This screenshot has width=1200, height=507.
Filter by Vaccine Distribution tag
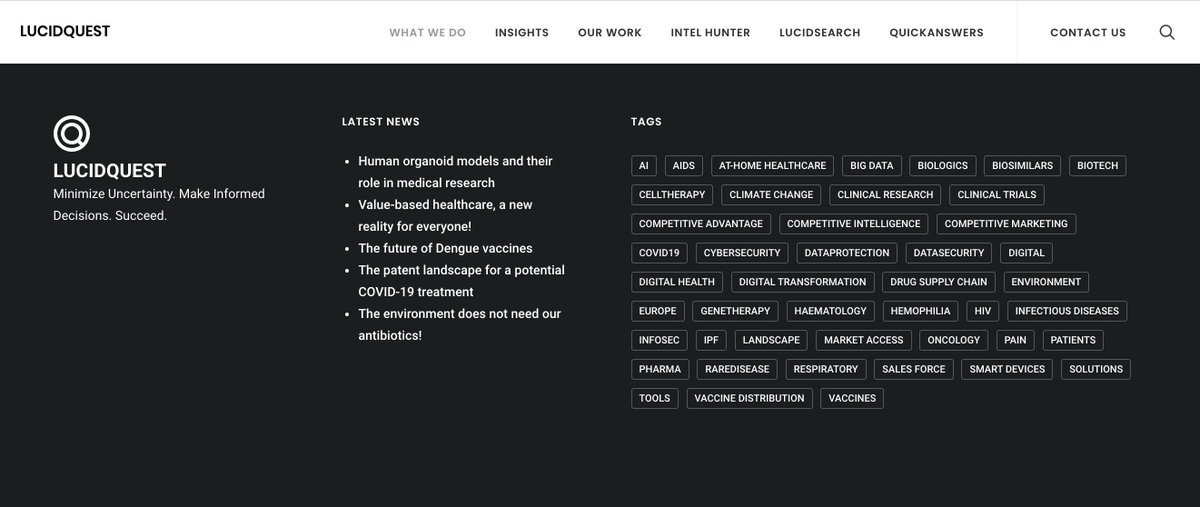[x=750, y=398]
